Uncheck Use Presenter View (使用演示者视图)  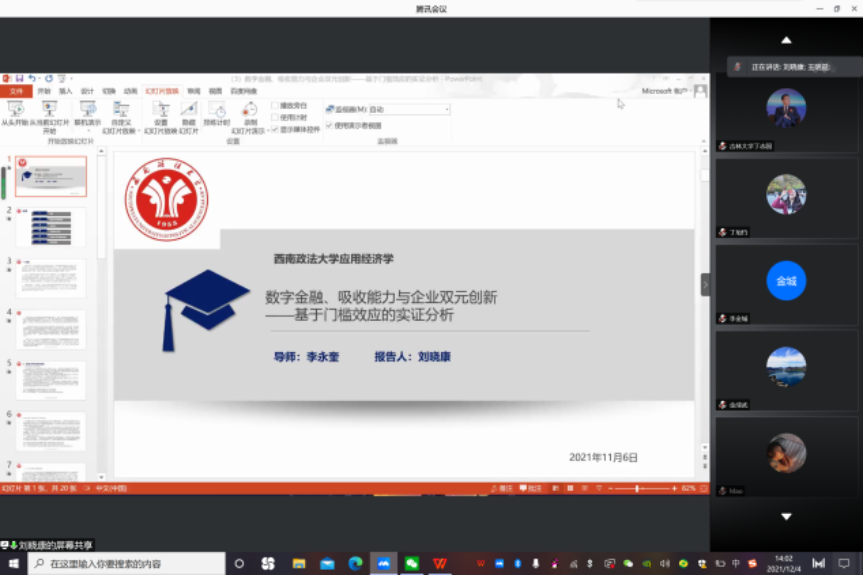pos(329,126)
